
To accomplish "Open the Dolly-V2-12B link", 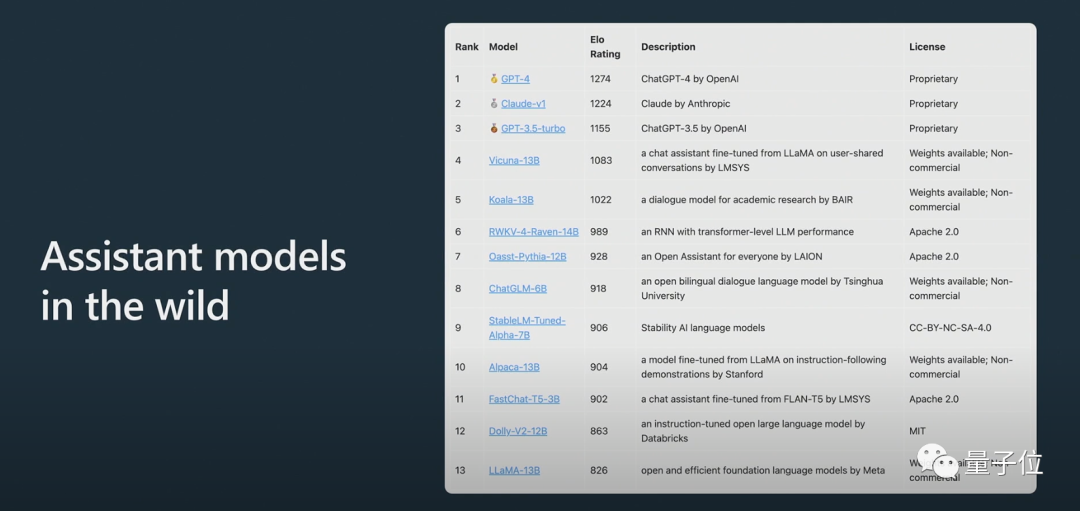I will tap(518, 431).
